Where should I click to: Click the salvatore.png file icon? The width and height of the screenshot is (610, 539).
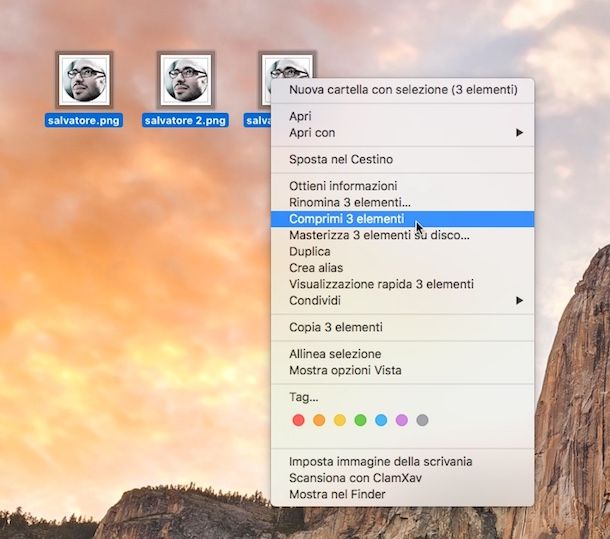pyautogui.click(x=84, y=79)
